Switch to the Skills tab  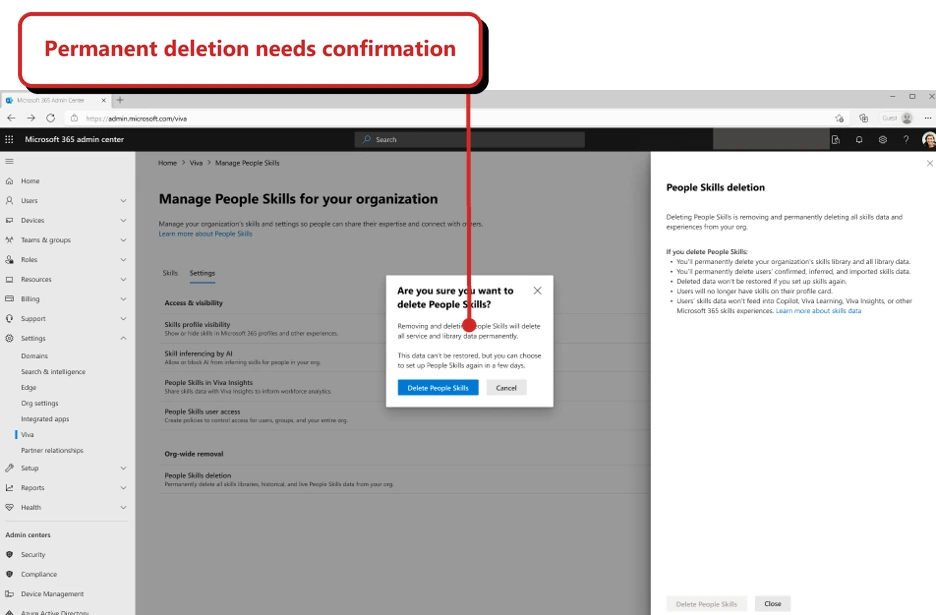pos(170,273)
